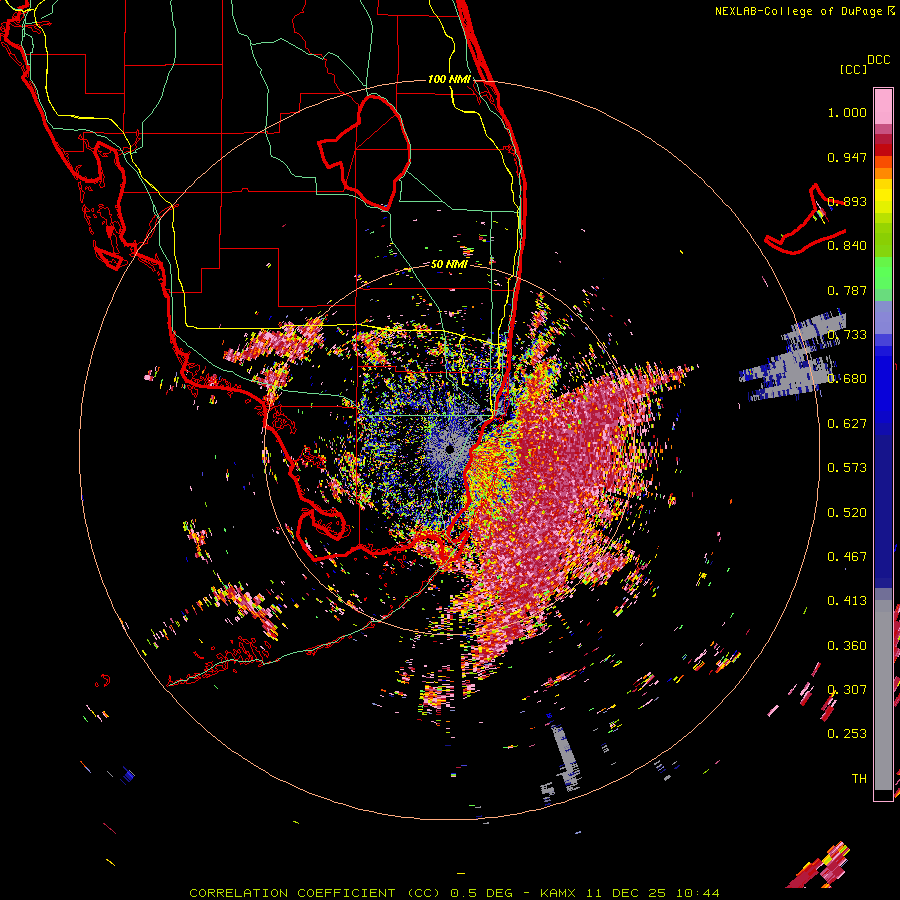Click the 0.680 color scale value
Image resolution: width=900 pixels, height=900 pixels.
coord(847,379)
